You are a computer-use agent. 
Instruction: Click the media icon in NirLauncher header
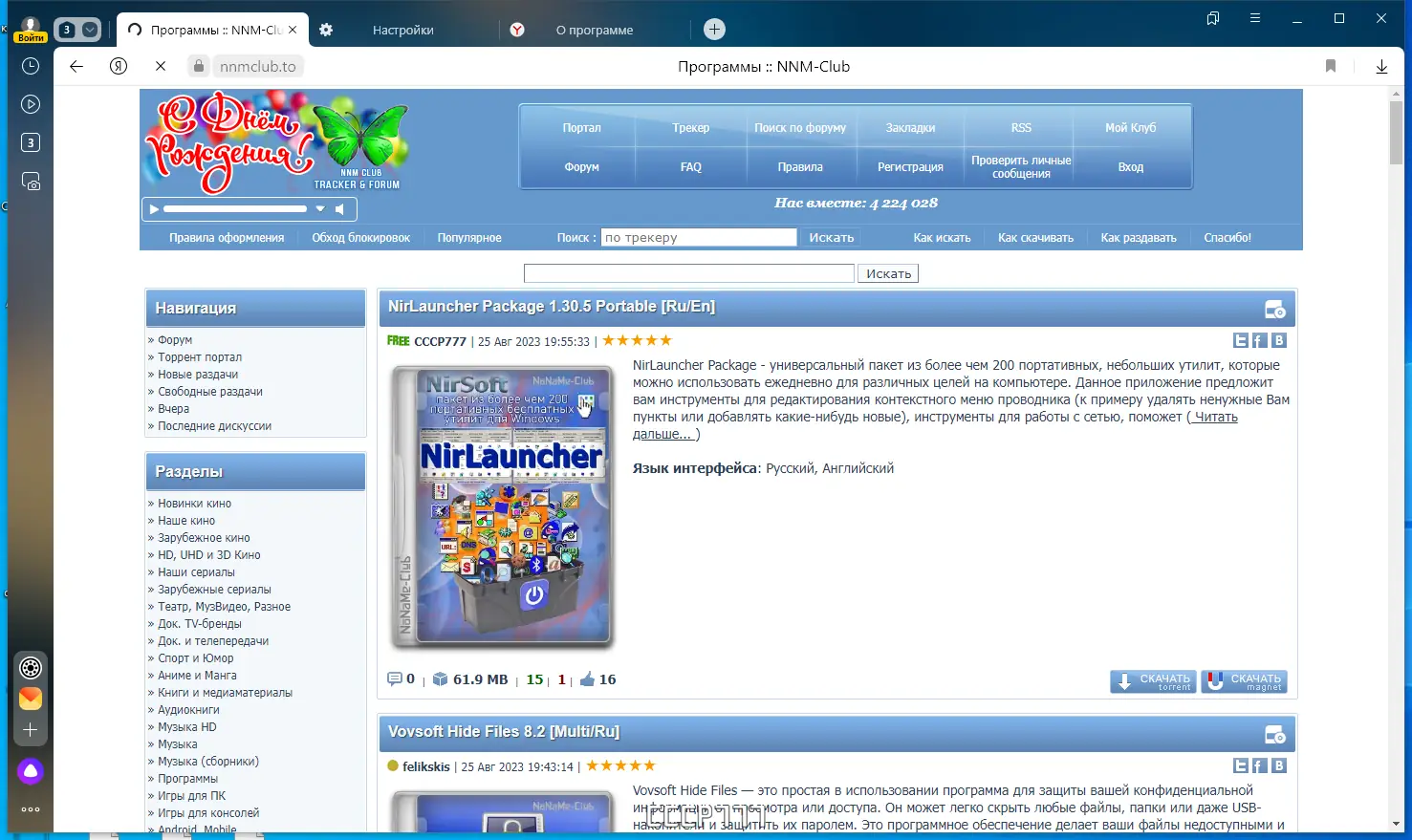(x=1275, y=310)
